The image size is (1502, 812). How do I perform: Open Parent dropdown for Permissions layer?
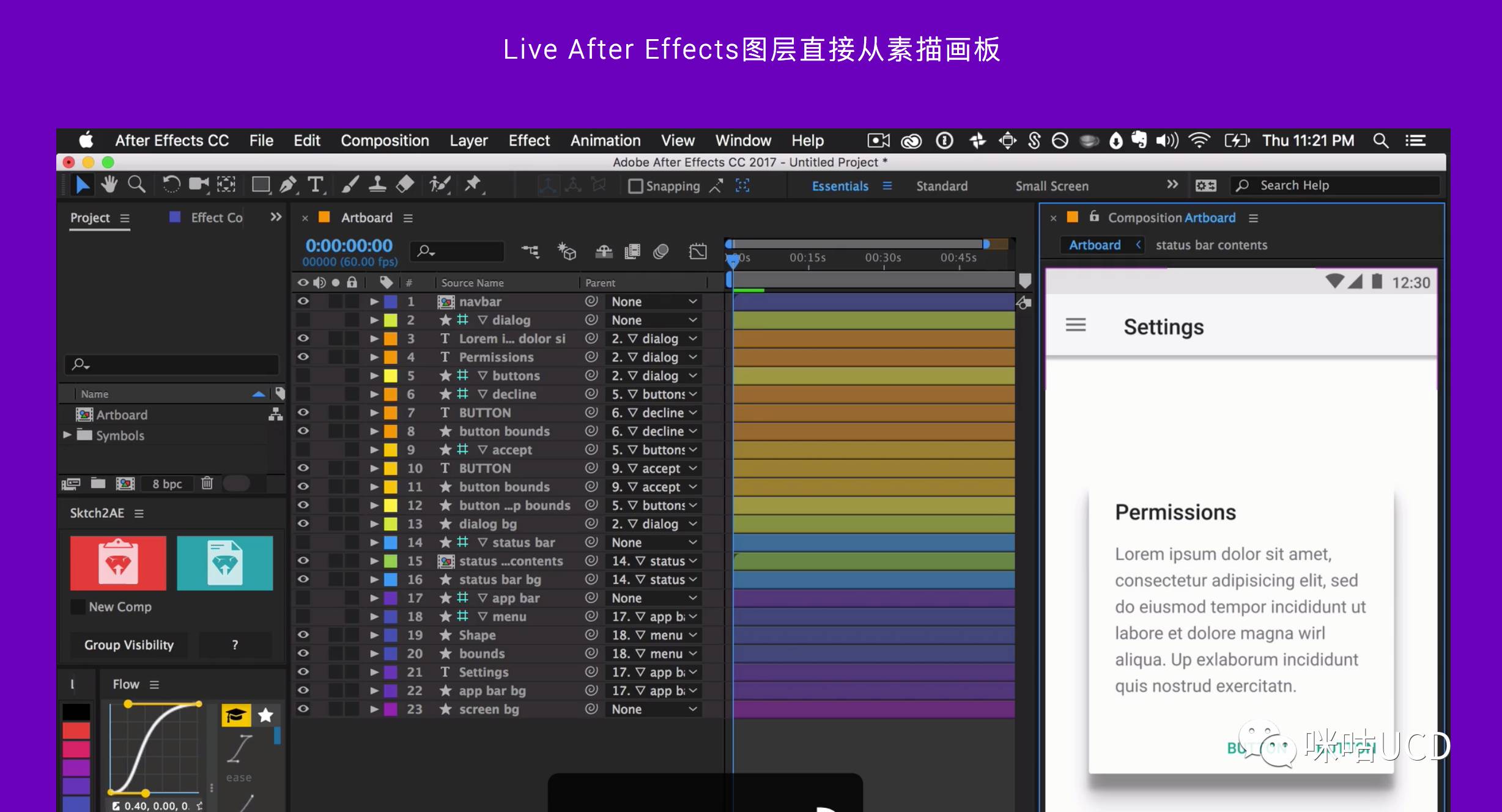coord(654,356)
